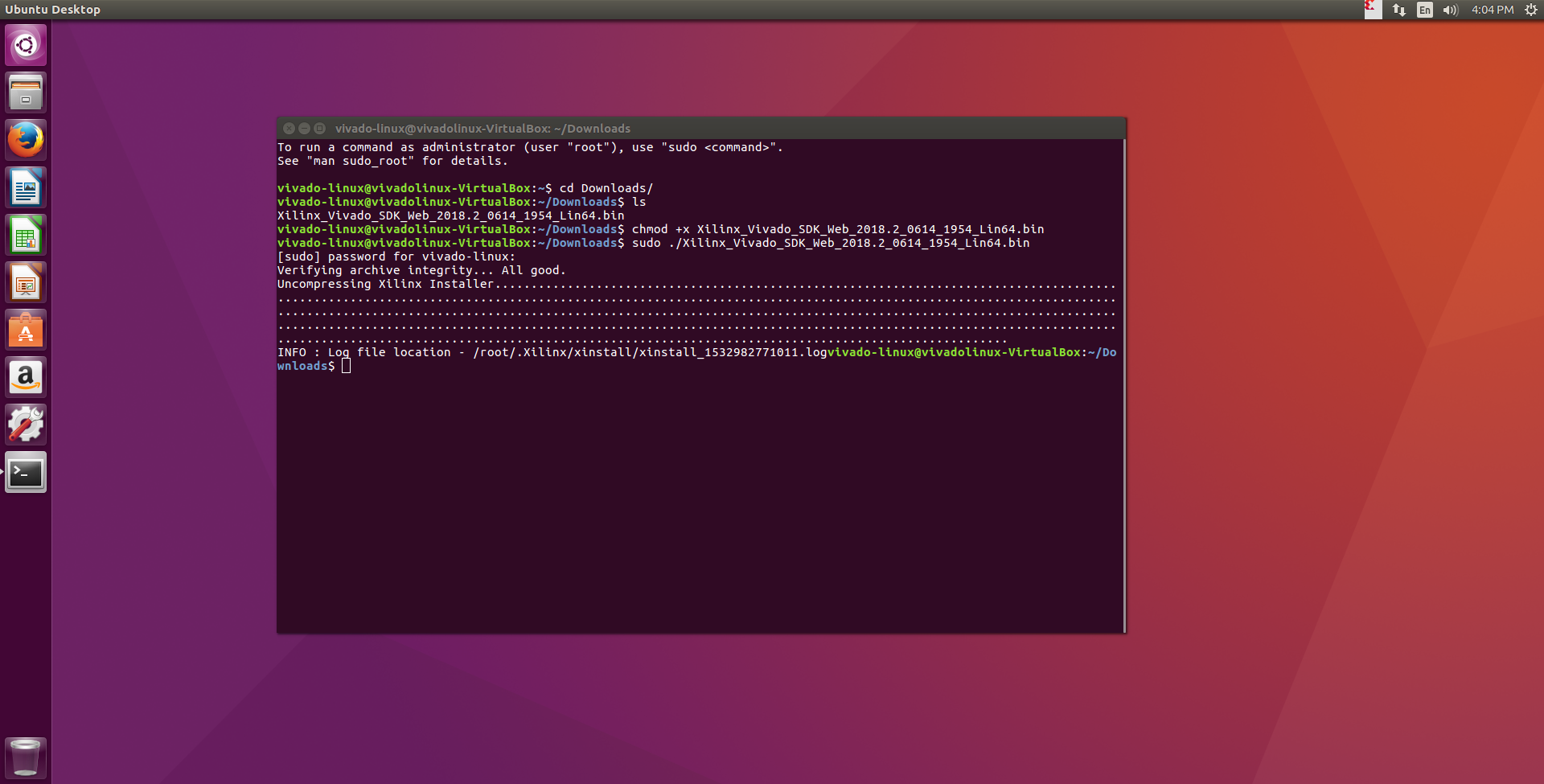Open the Files manager in launcher

coord(26,92)
